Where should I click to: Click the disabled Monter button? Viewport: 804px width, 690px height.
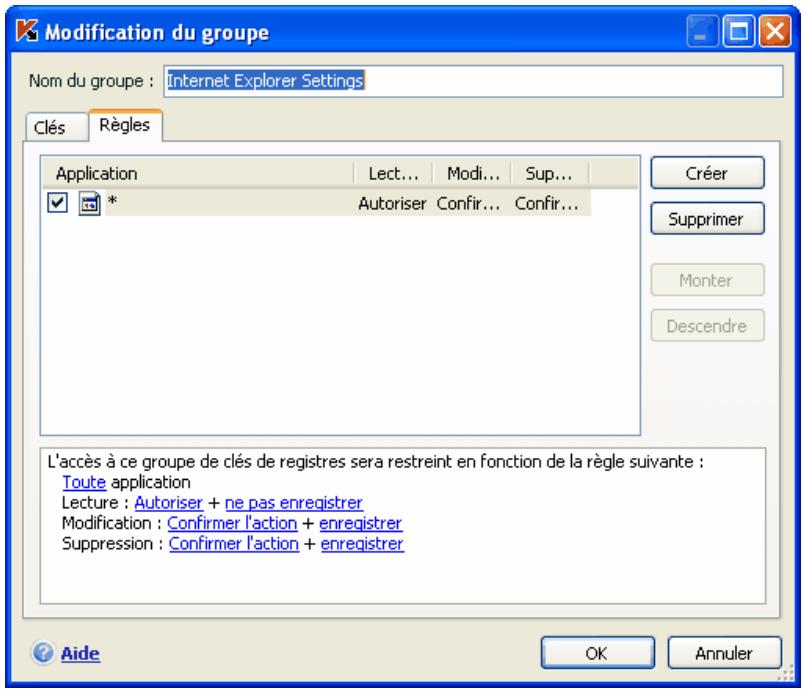coord(707,280)
